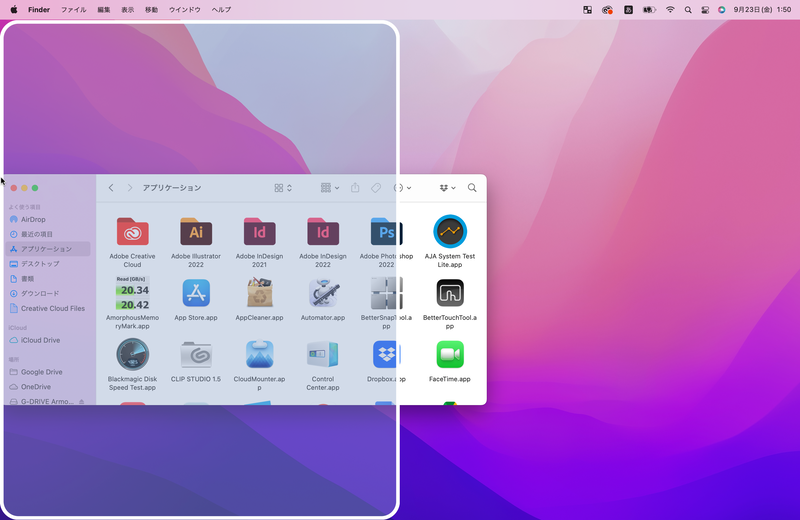Select BetterTouchTool.app icon

[450, 293]
